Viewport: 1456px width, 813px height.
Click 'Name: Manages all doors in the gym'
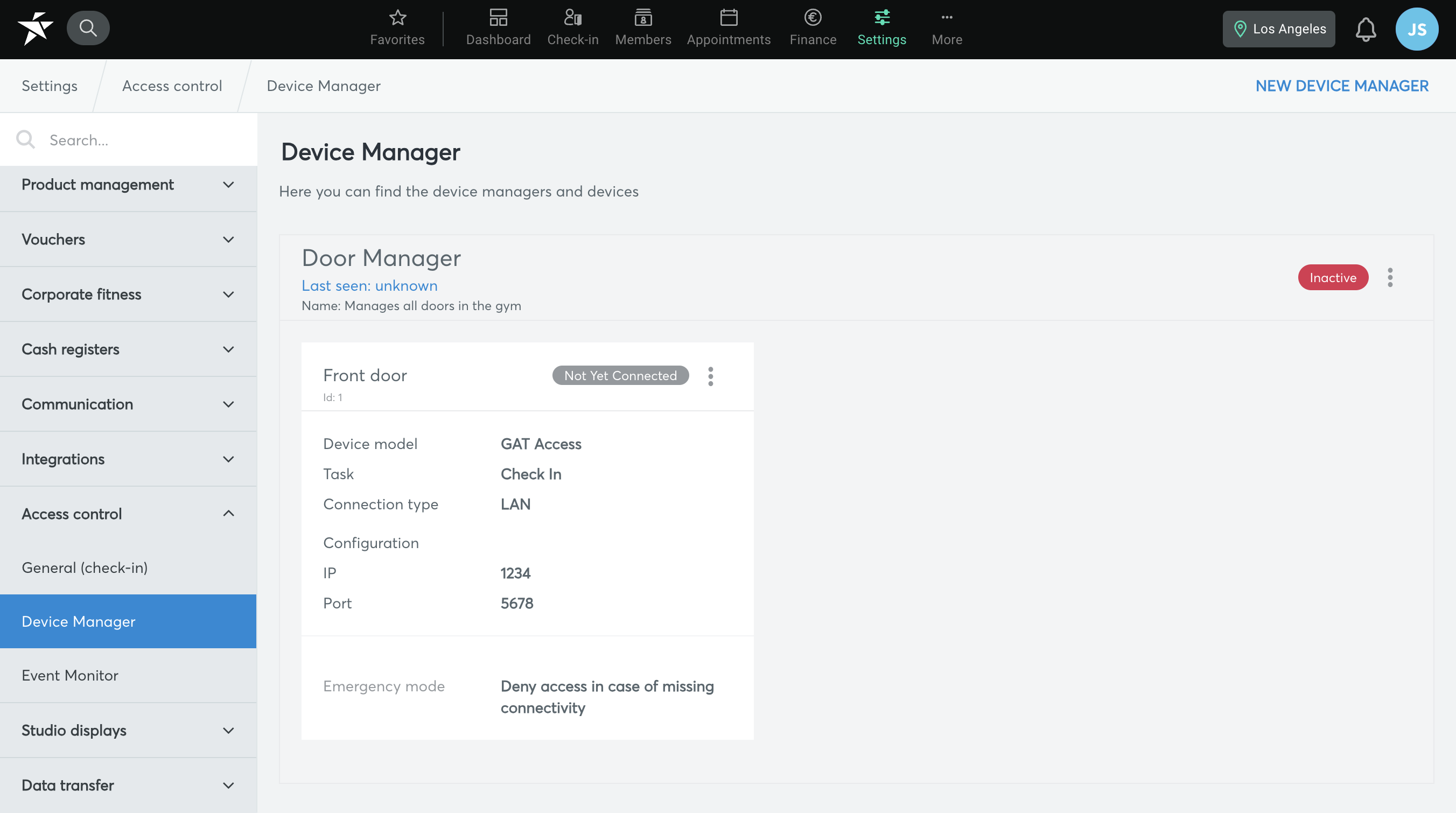(x=411, y=306)
